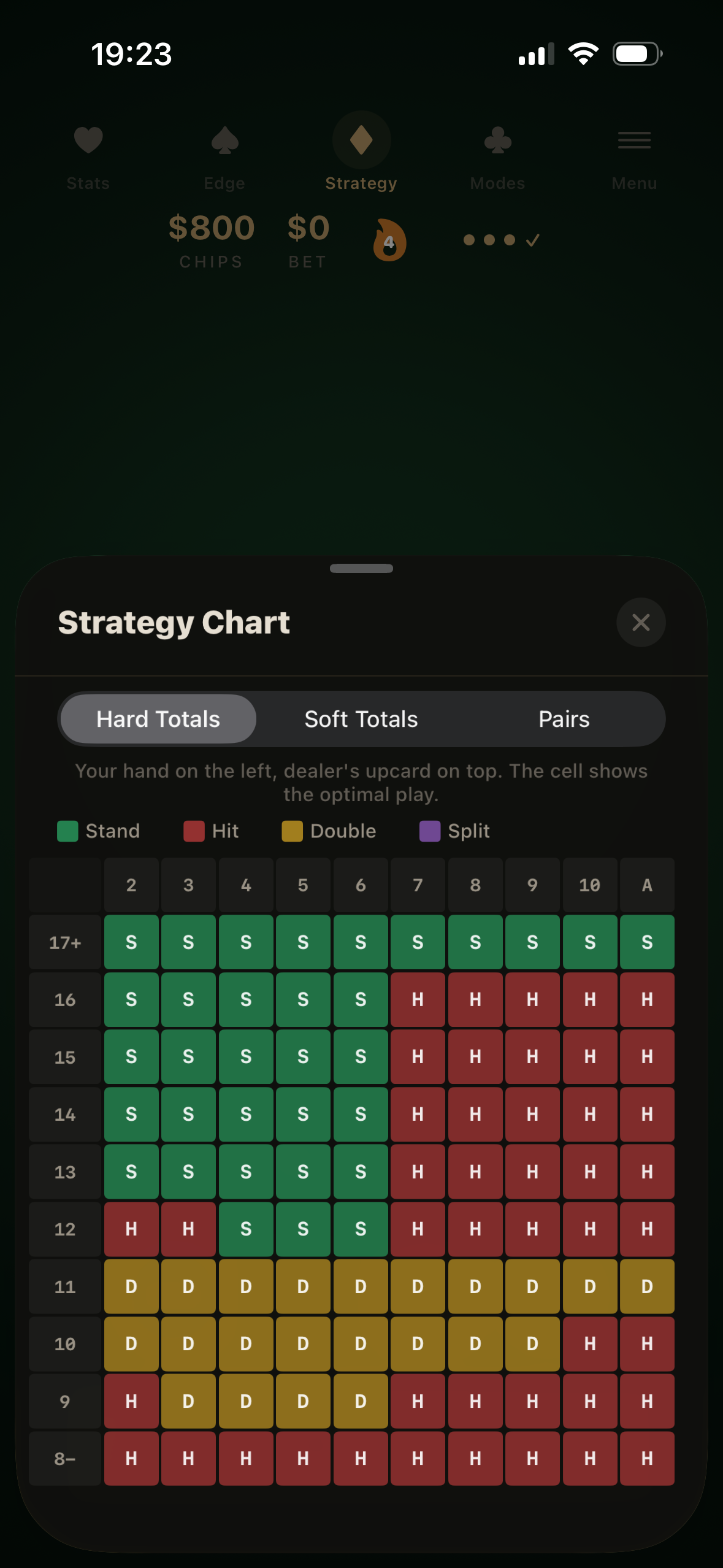Screen dimensions: 723x1568
Task: Collapse the sheet using the drag handle
Action: coord(361,569)
